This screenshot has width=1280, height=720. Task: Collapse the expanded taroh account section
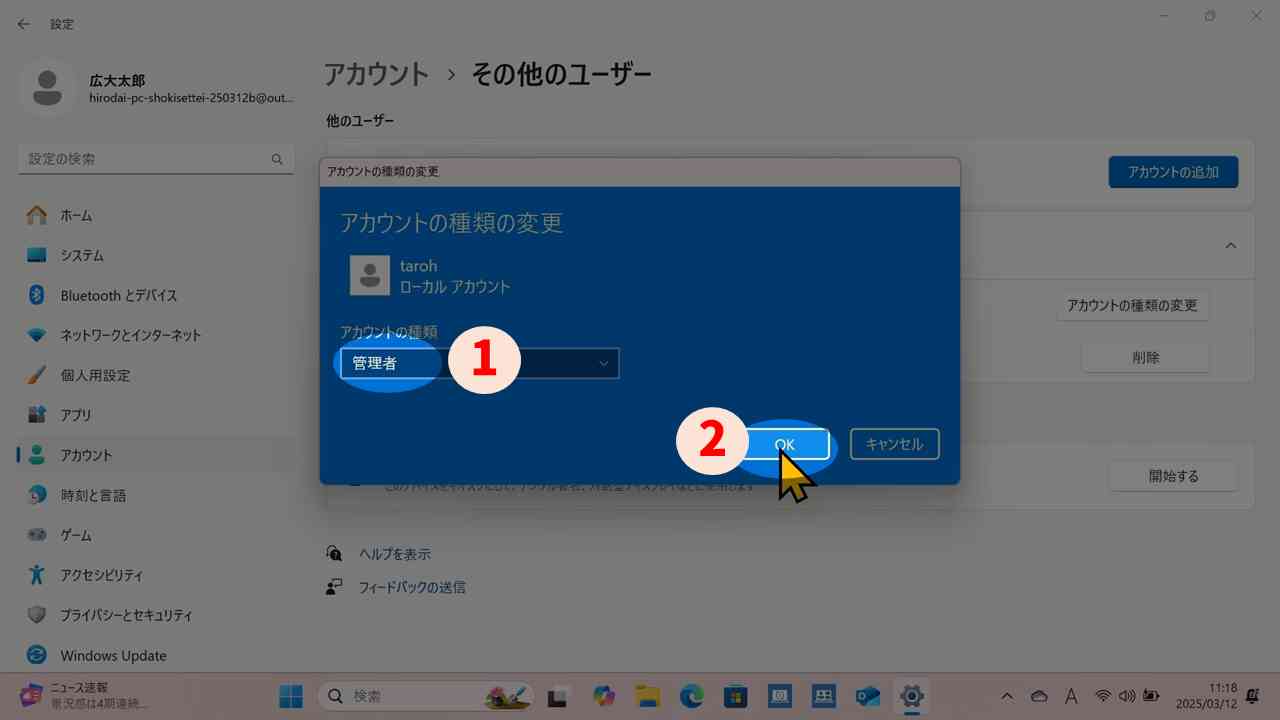1231,245
